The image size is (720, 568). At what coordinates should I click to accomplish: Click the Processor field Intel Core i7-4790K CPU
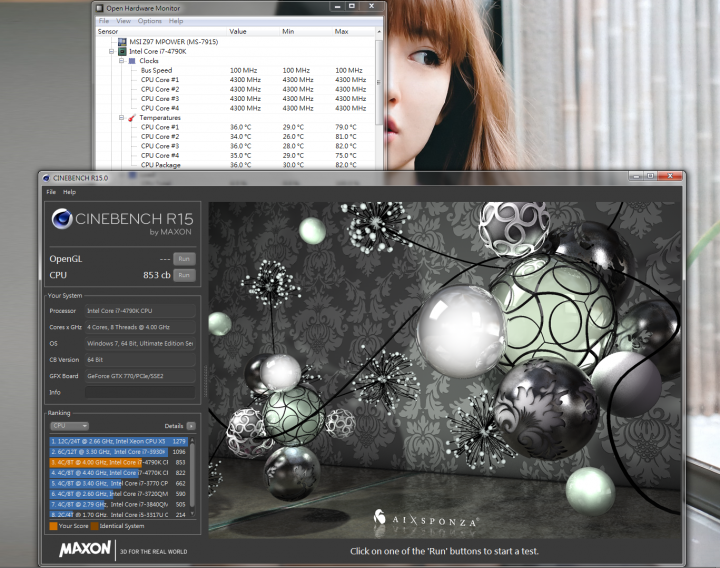coord(140,311)
